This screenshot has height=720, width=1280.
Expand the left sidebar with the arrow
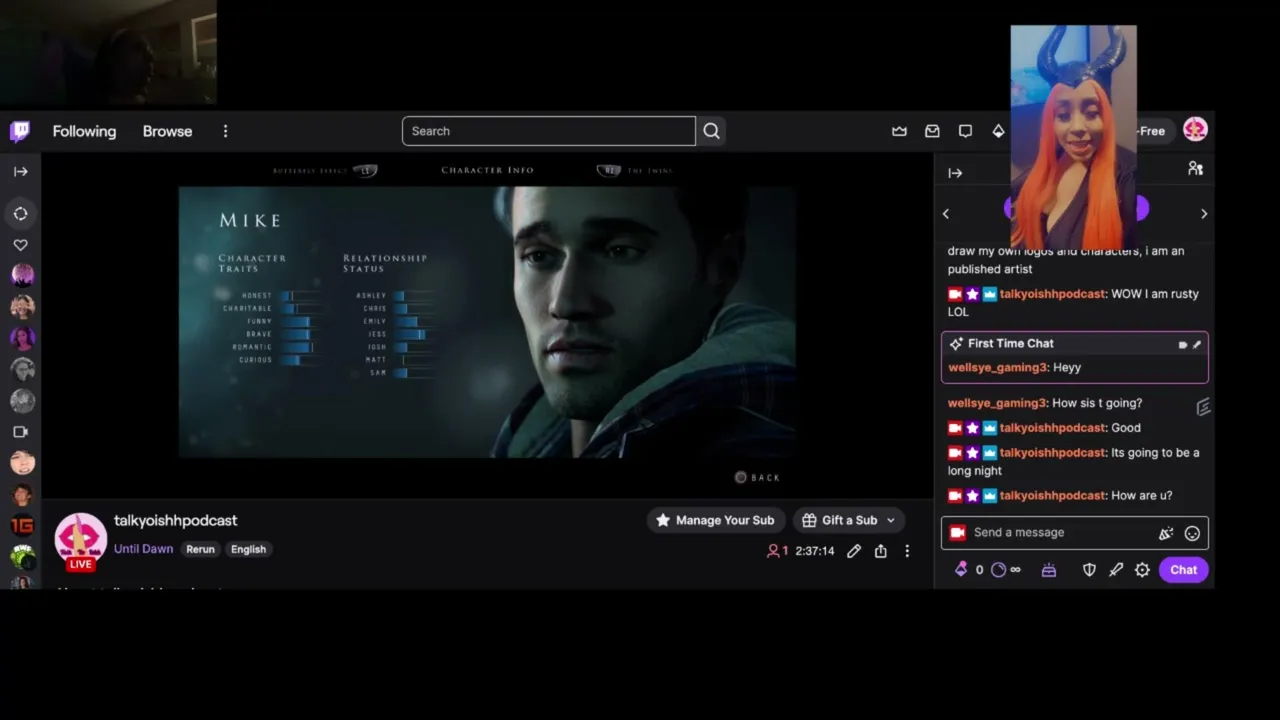pyautogui.click(x=20, y=171)
